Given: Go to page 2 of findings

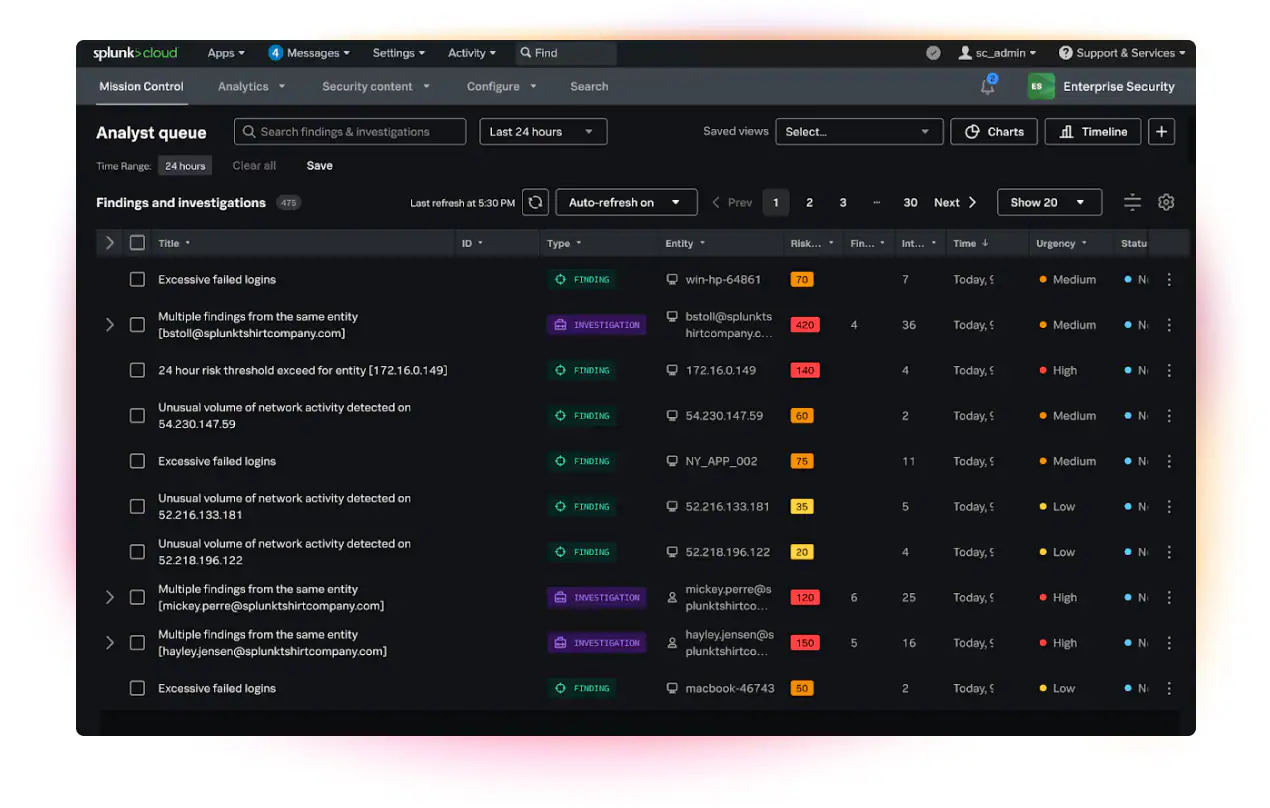Looking at the screenshot, I should pyautogui.click(x=809, y=203).
